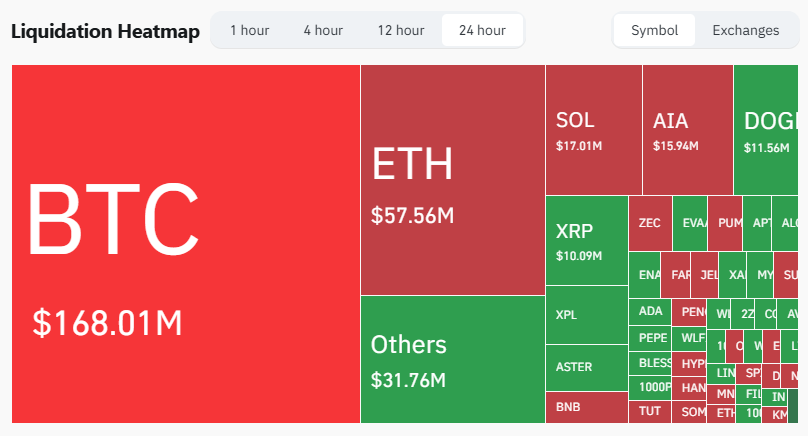
Task: Click the red BNB tile
Action: (586, 407)
